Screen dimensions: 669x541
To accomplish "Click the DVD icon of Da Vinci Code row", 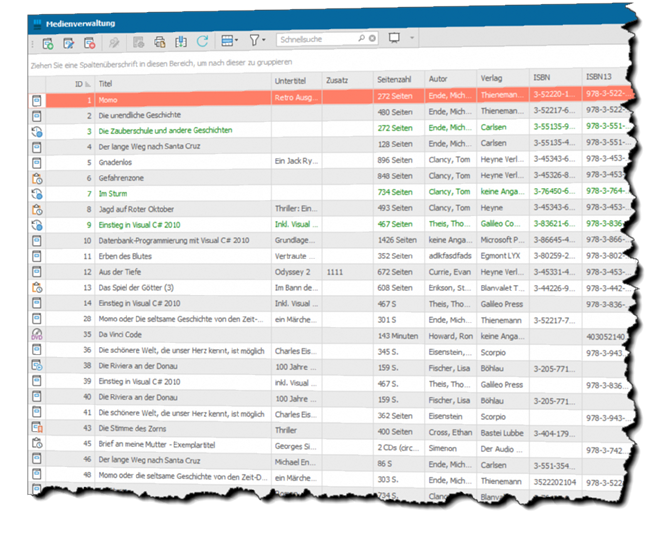I will pyautogui.click(x=37, y=334).
